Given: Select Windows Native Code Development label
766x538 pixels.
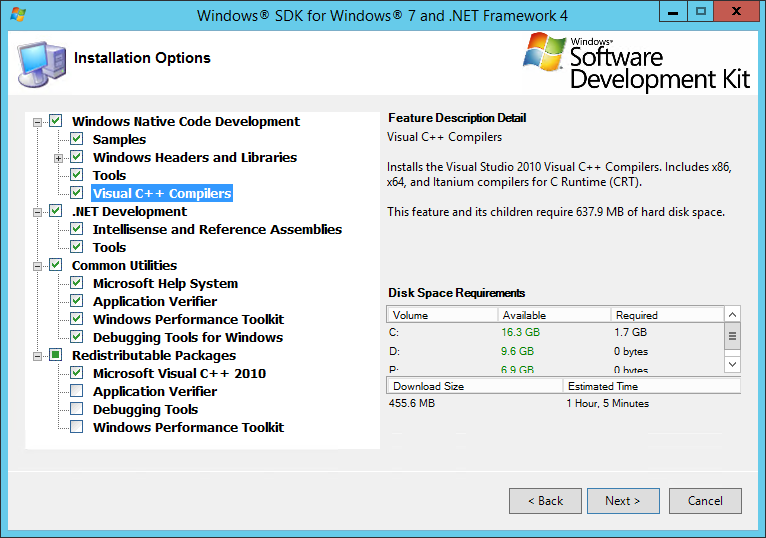Looking at the screenshot, I should pos(186,121).
